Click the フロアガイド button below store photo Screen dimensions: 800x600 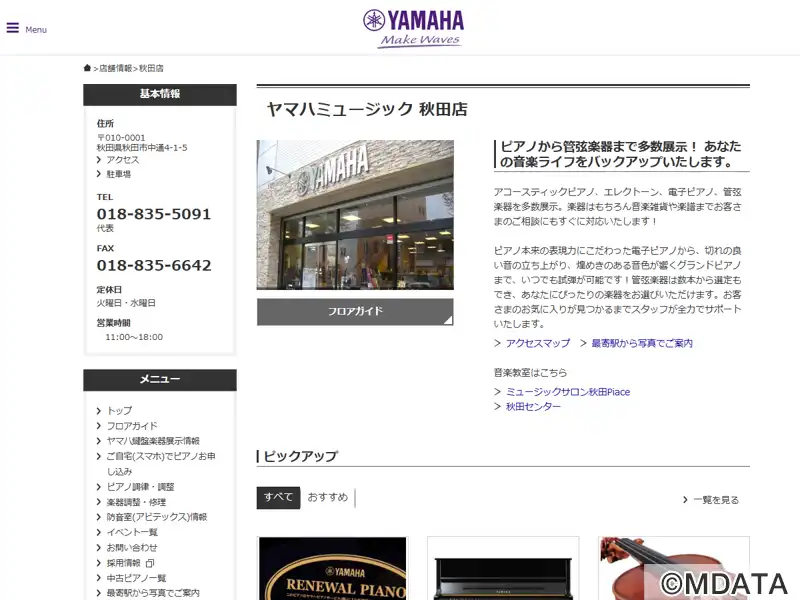tap(355, 311)
